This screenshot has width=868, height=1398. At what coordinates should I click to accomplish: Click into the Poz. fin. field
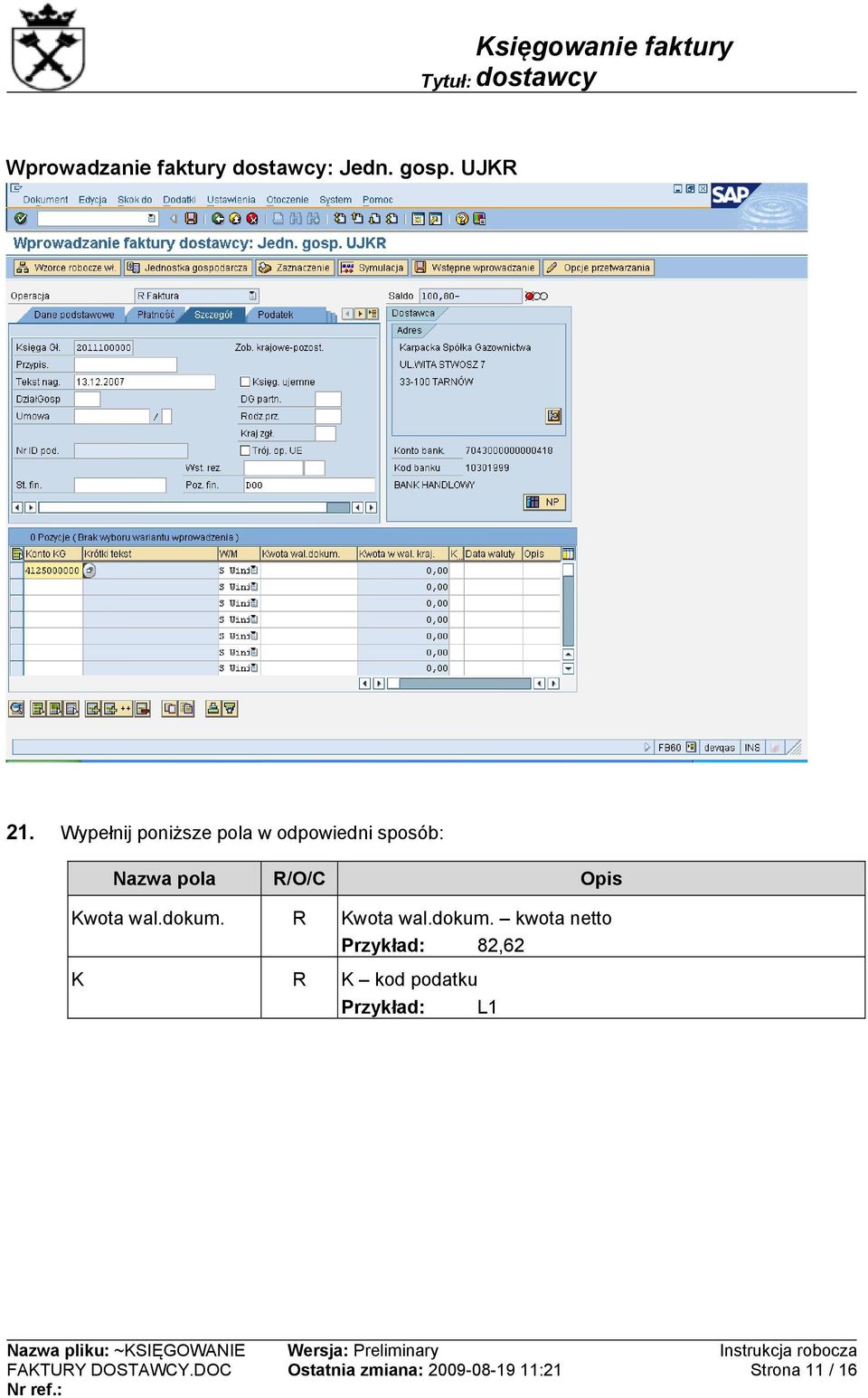[x=309, y=486]
